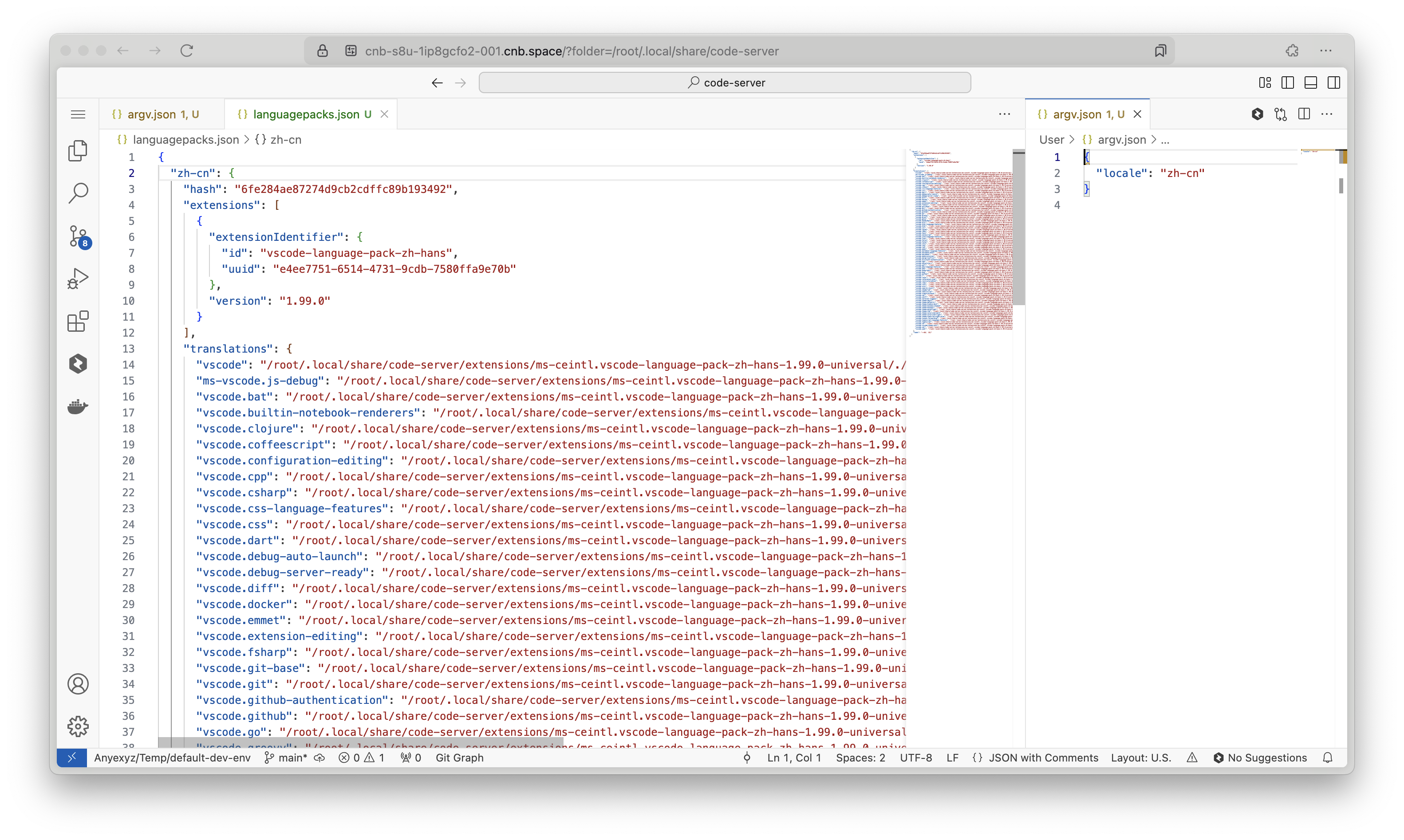Change encoding via UTF-8 indicator
This screenshot has height=840, width=1404.
(916, 758)
